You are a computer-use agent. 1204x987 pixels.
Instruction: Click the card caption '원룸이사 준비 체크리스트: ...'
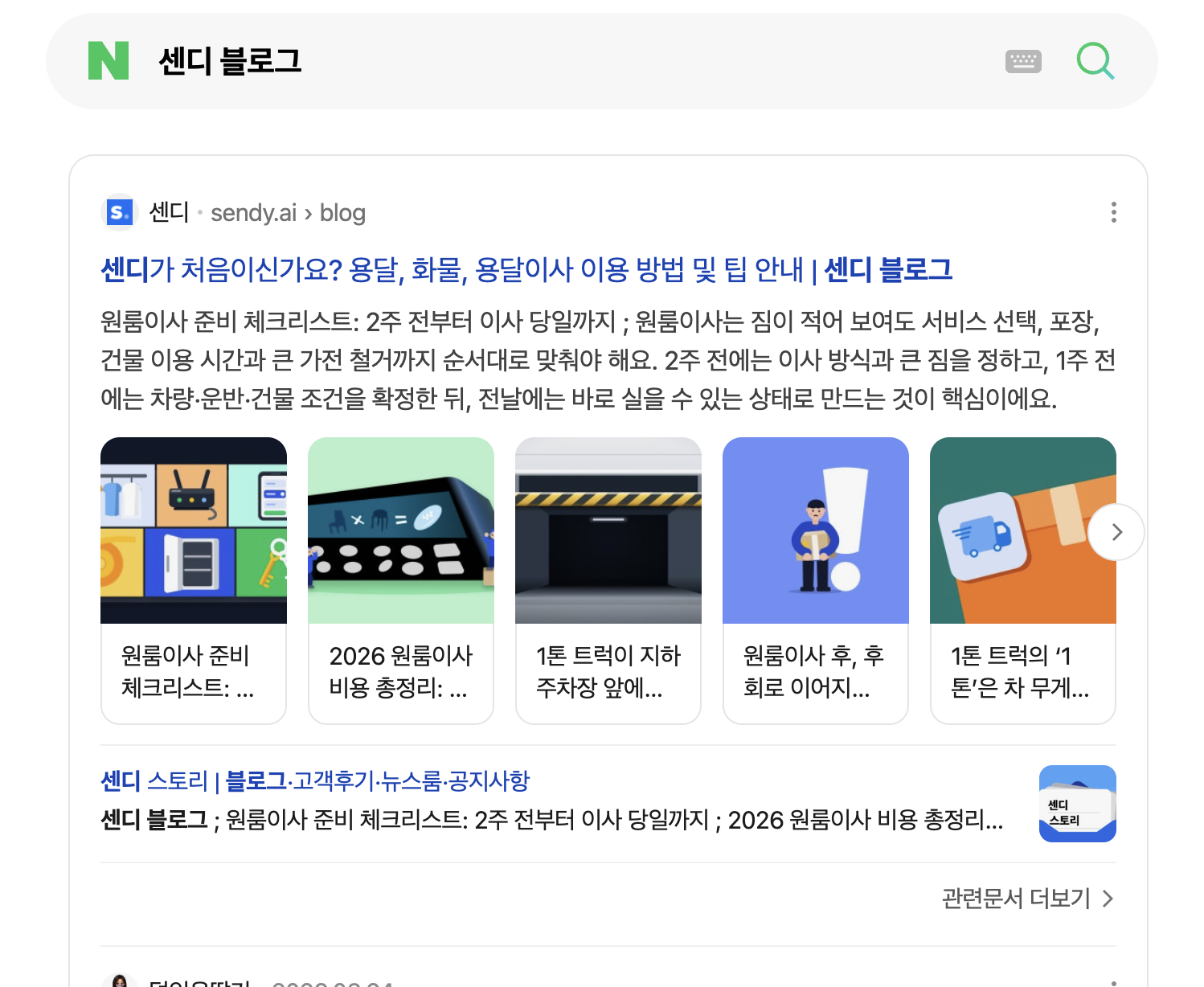click(187, 672)
